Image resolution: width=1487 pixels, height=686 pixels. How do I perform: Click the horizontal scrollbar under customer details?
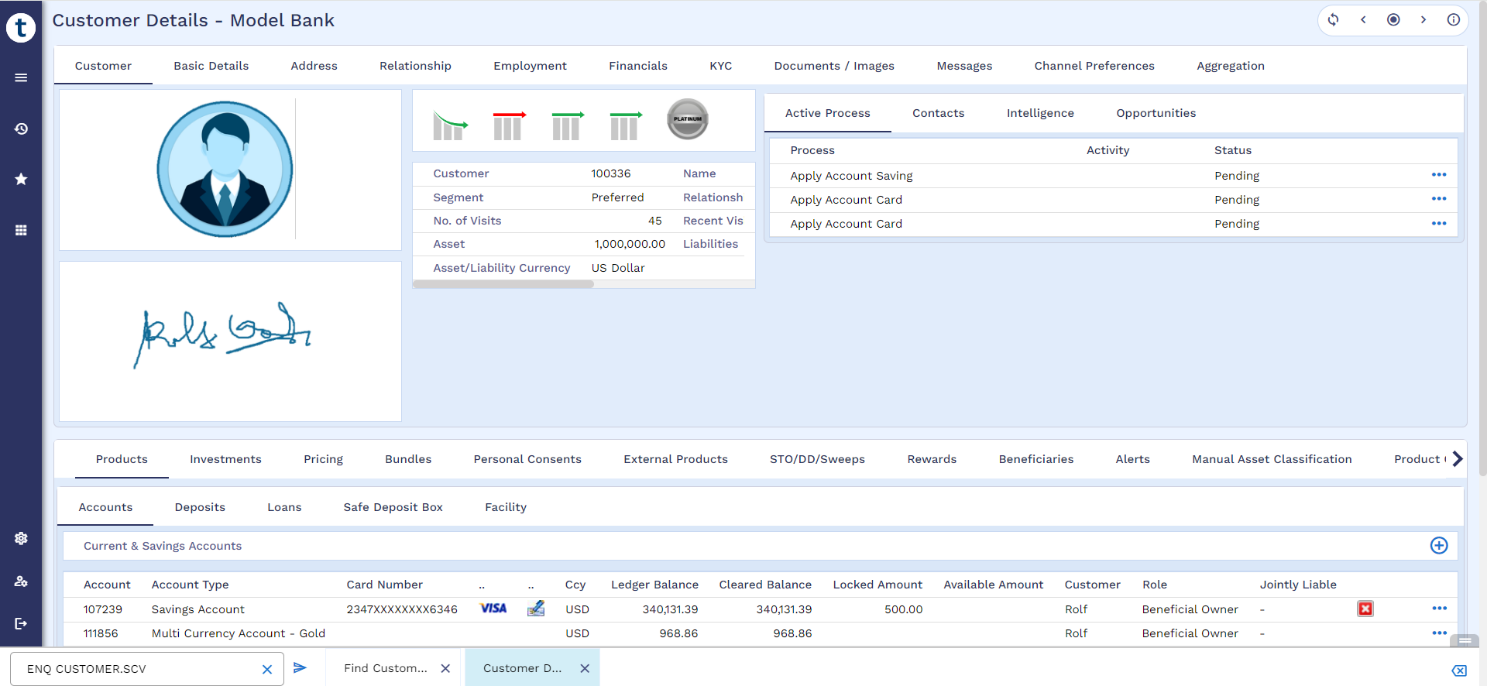pos(503,284)
